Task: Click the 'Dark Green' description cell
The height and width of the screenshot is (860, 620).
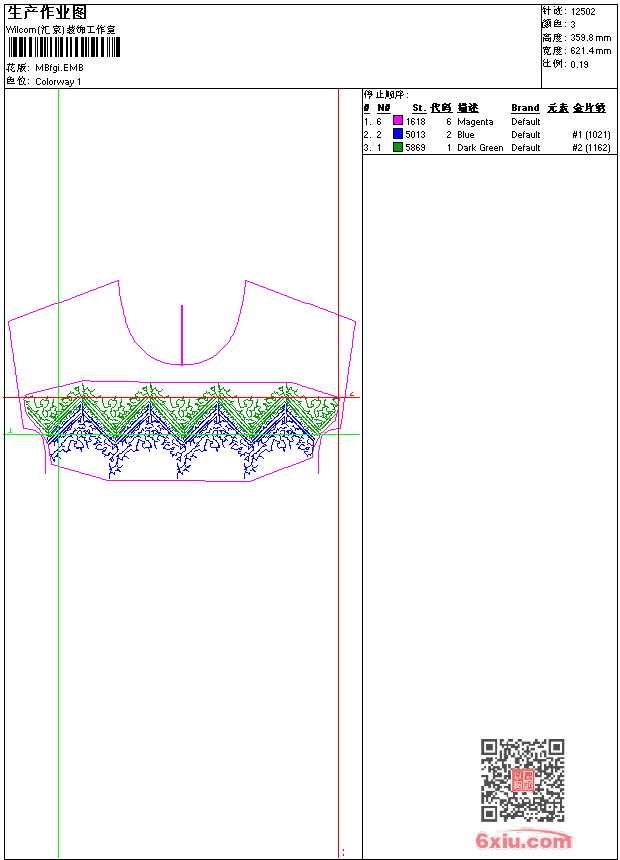Action: [480, 148]
